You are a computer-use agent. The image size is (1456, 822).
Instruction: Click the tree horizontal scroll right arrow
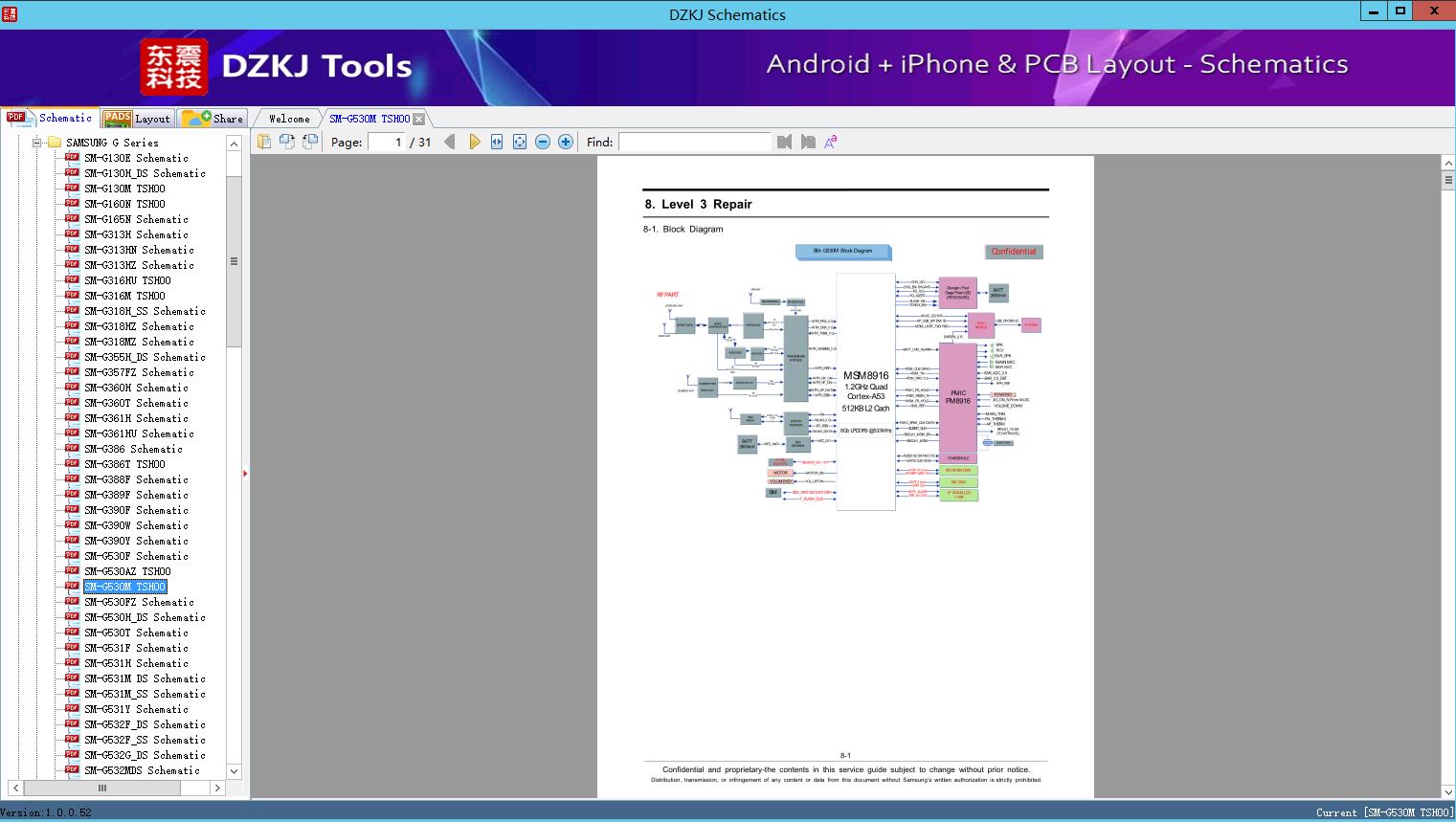click(x=217, y=789)
